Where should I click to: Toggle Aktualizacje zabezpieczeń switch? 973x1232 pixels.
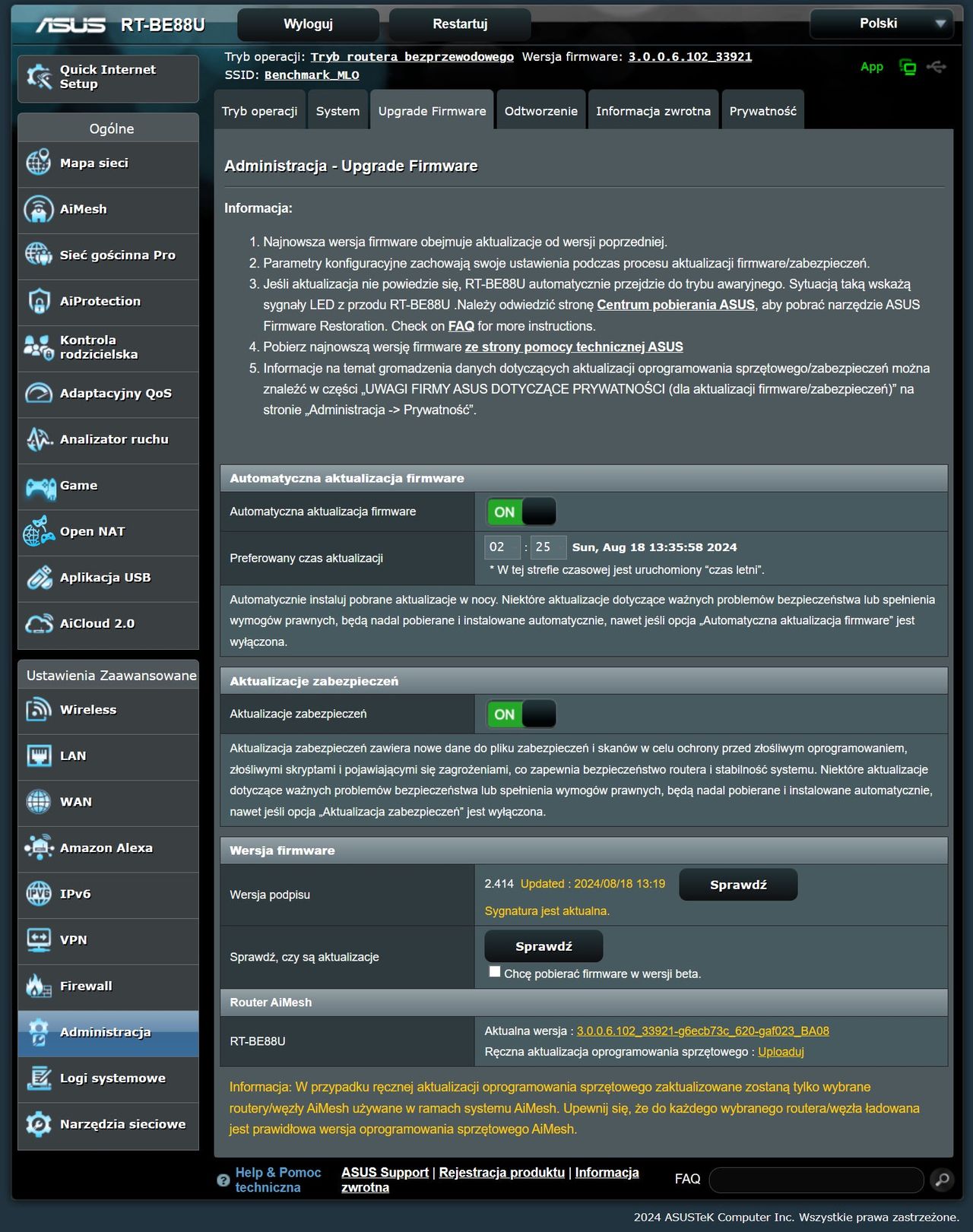click(x=521, y=714)
